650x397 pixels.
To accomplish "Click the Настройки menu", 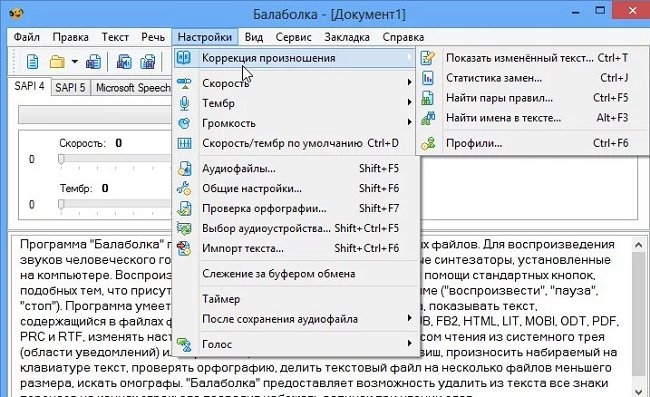I will tap(205, 37).
